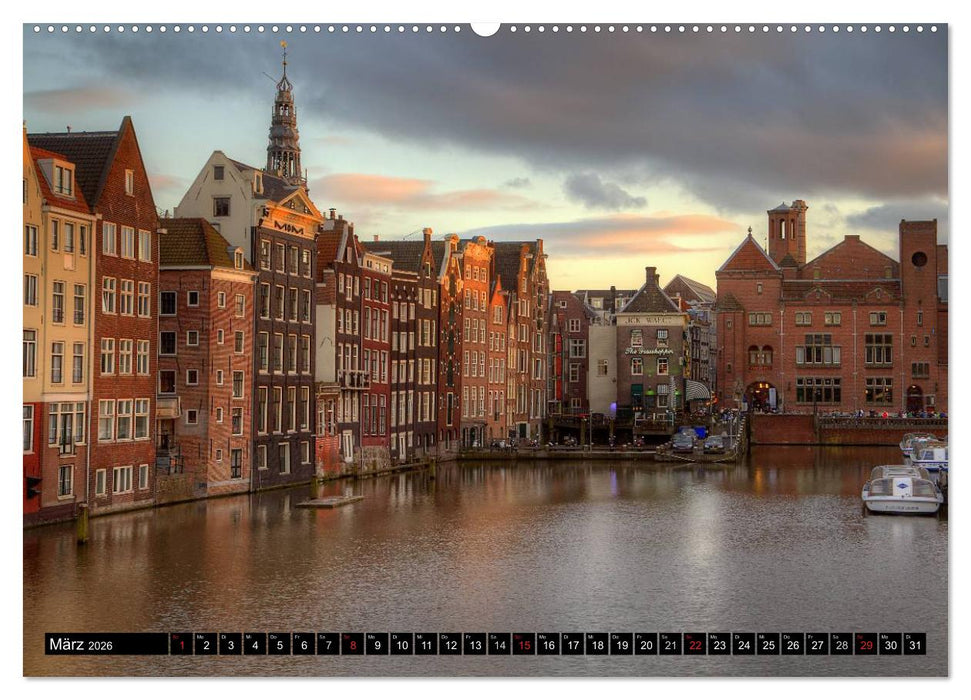Click the calendar hanging hole notch at top

coord(485,28)
